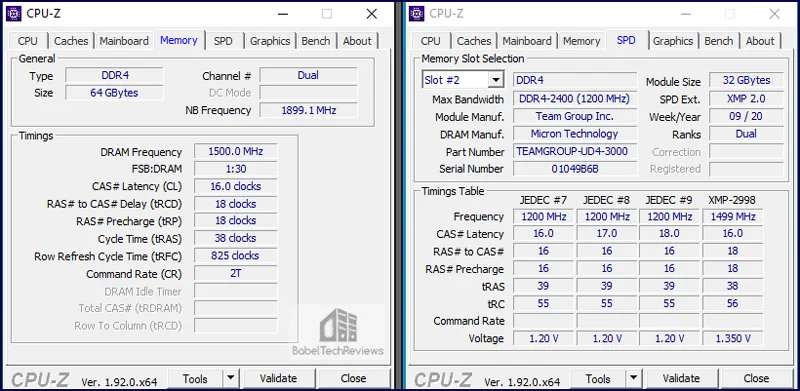800x391 pixels.
Task: Switch to the SPD tab in left window
Action: click(223, 41)
